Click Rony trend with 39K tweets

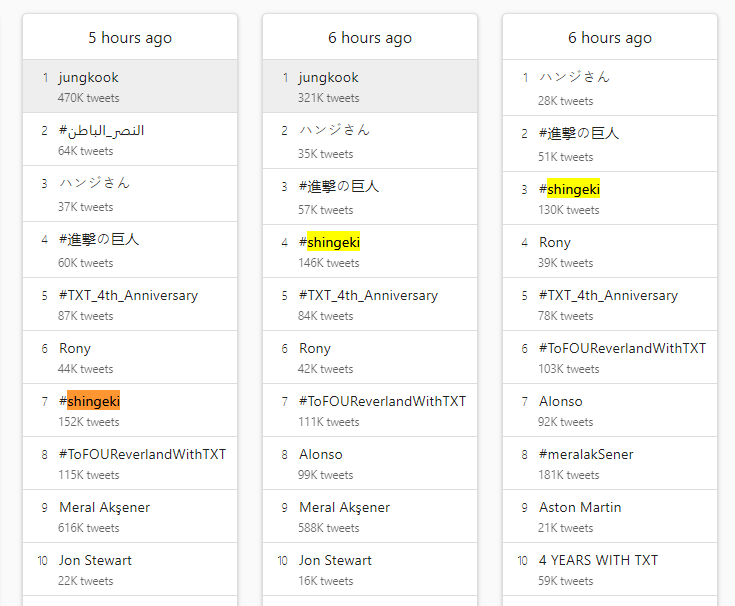pos(610,251)
